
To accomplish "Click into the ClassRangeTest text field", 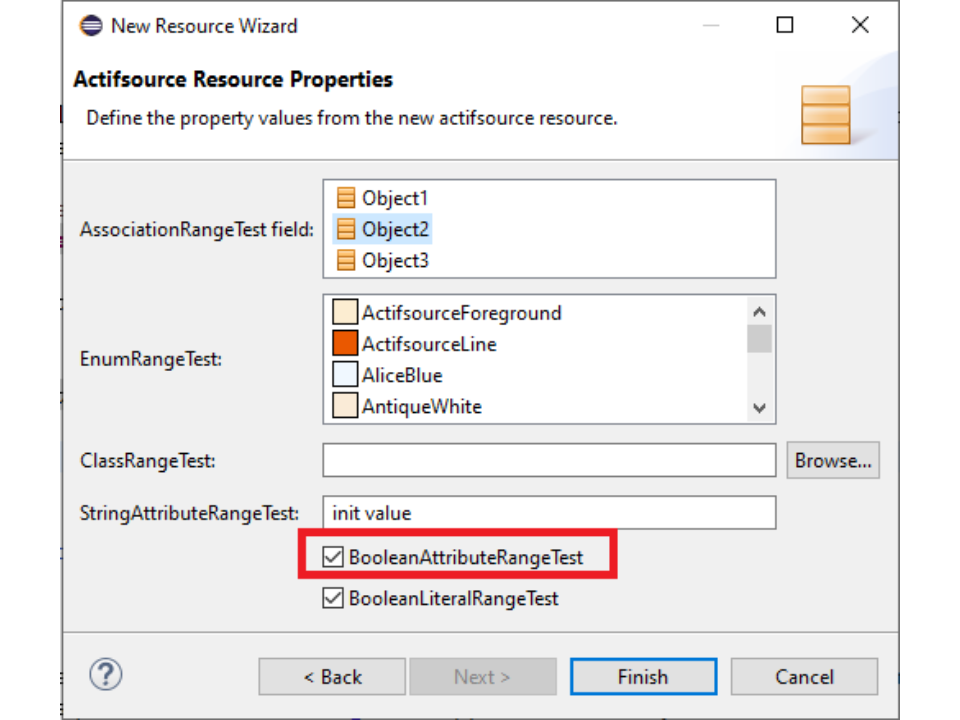I will coord(548,461).
